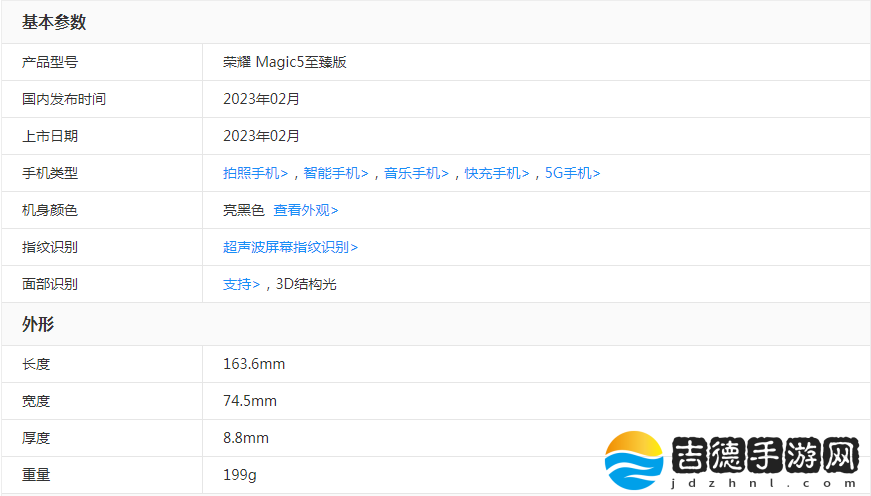Select 2023年02月 in 国内发布时间 row
The width and height of the screenshot is (871, 496).
261,99
